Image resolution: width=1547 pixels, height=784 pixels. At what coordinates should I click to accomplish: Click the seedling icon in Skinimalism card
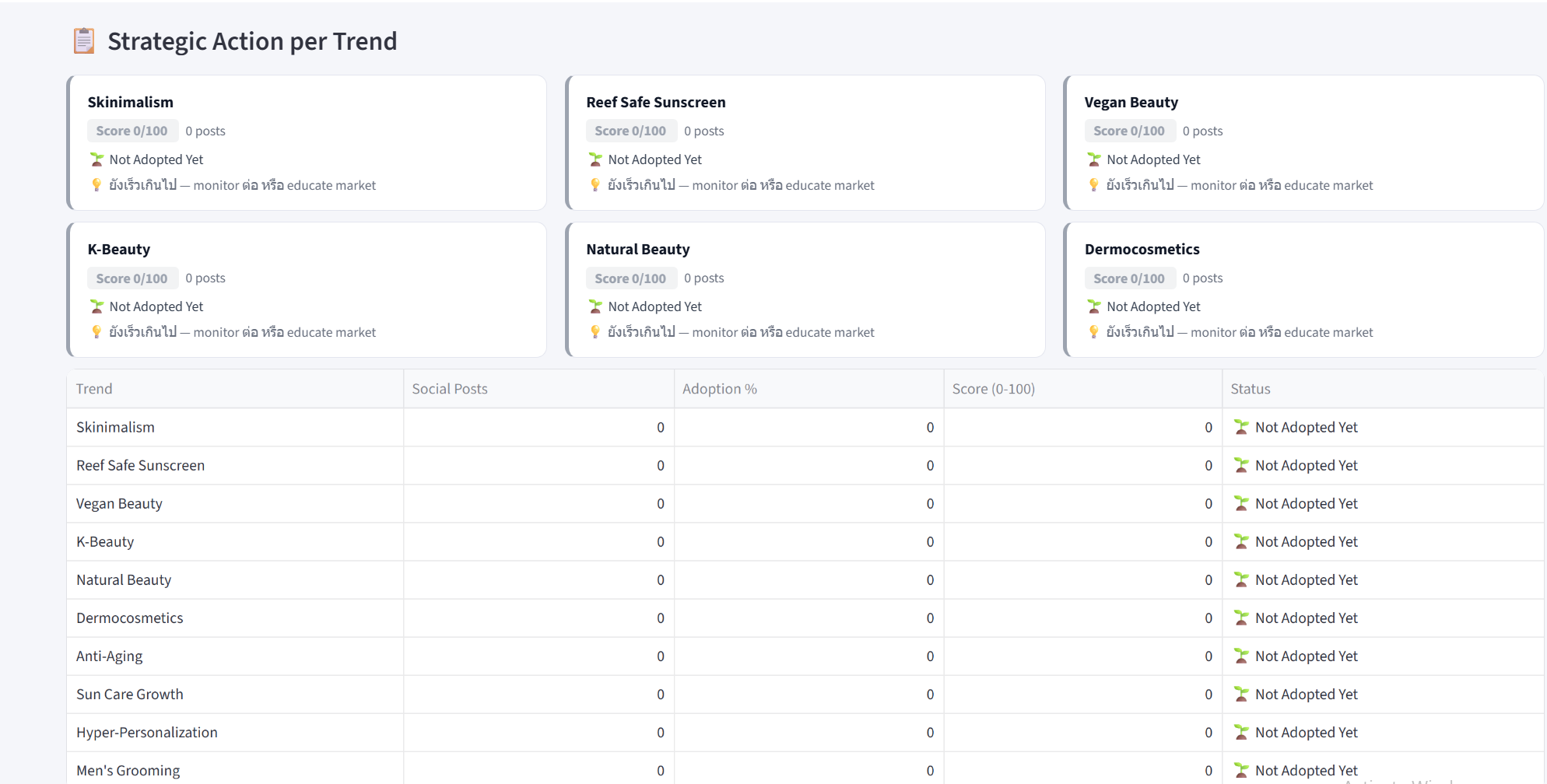point(96,159)
